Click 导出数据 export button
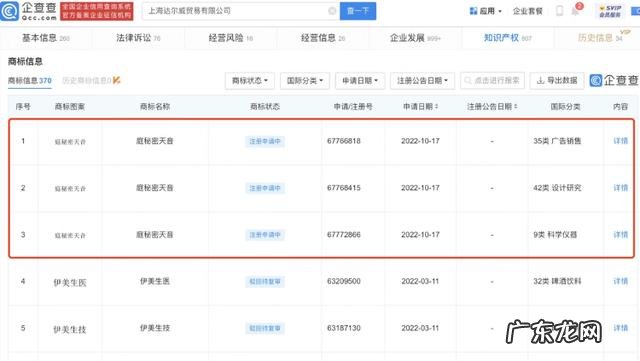The height and width of the screenshot is (361, 640). tap(558, 81)
